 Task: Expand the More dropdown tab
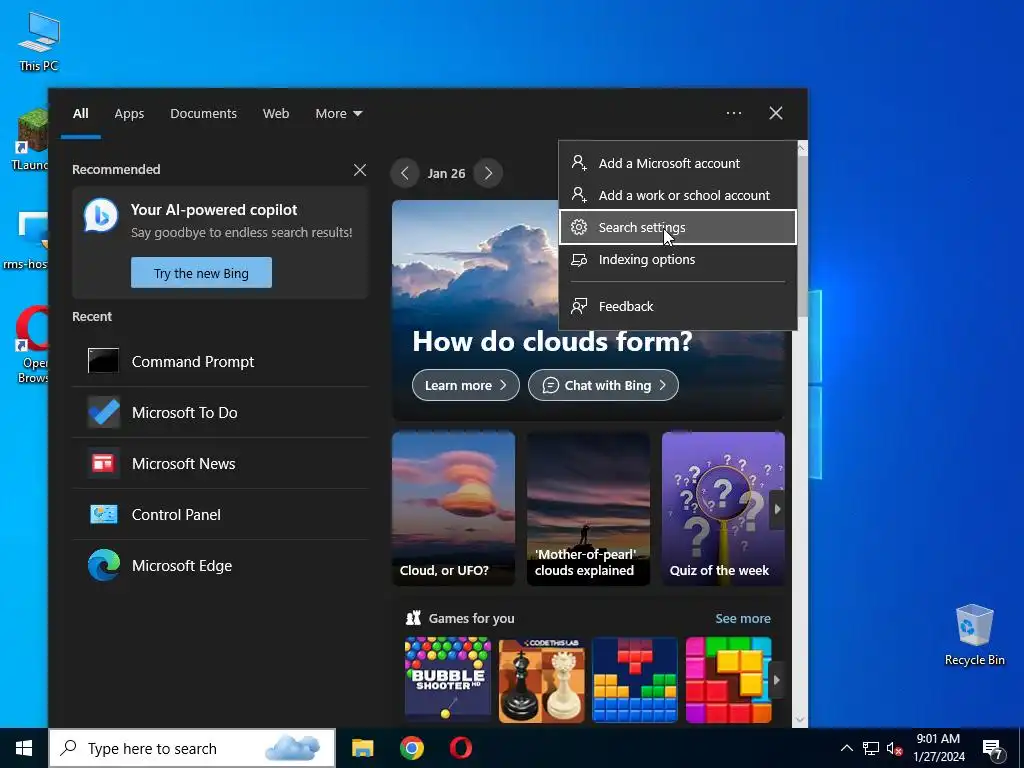click(338, 113)
